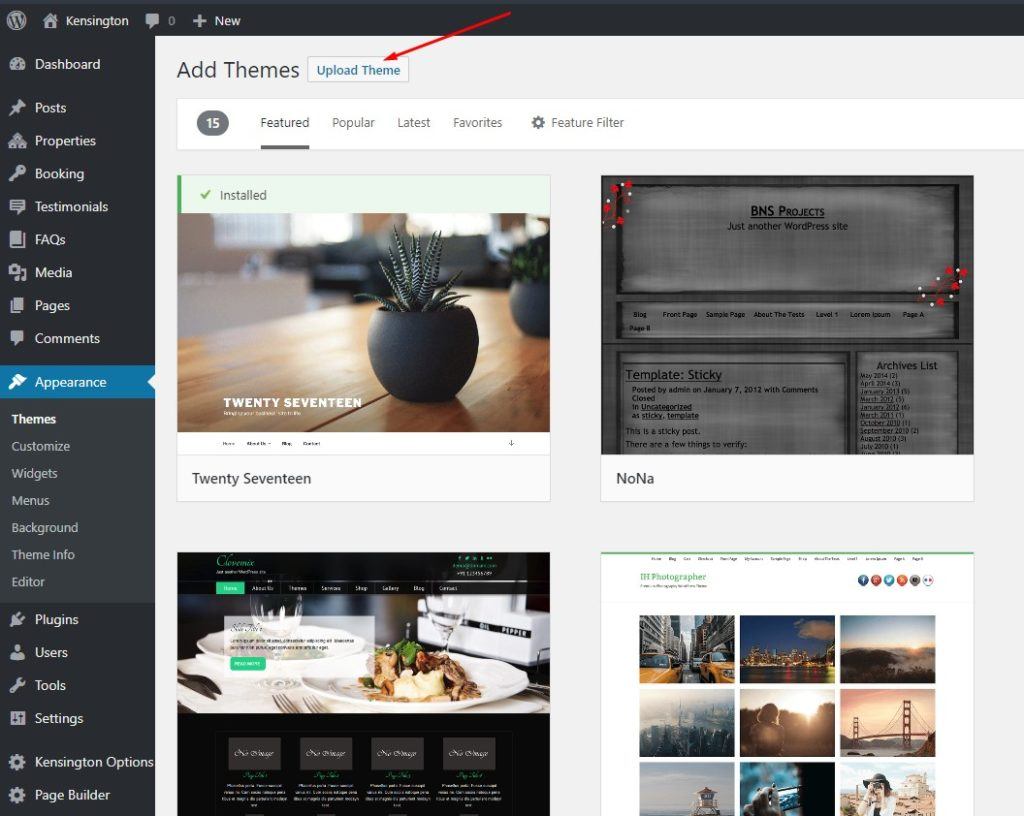Click the Plugins plug icon

tap(18, 619)
